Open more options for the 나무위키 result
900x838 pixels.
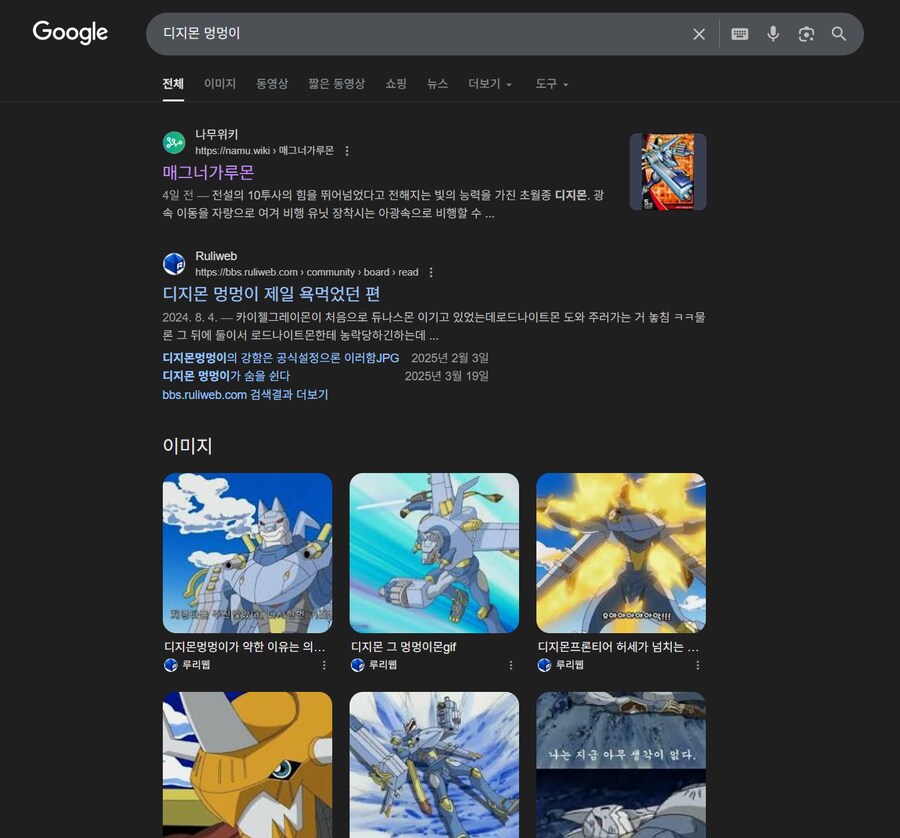[347, 151]
